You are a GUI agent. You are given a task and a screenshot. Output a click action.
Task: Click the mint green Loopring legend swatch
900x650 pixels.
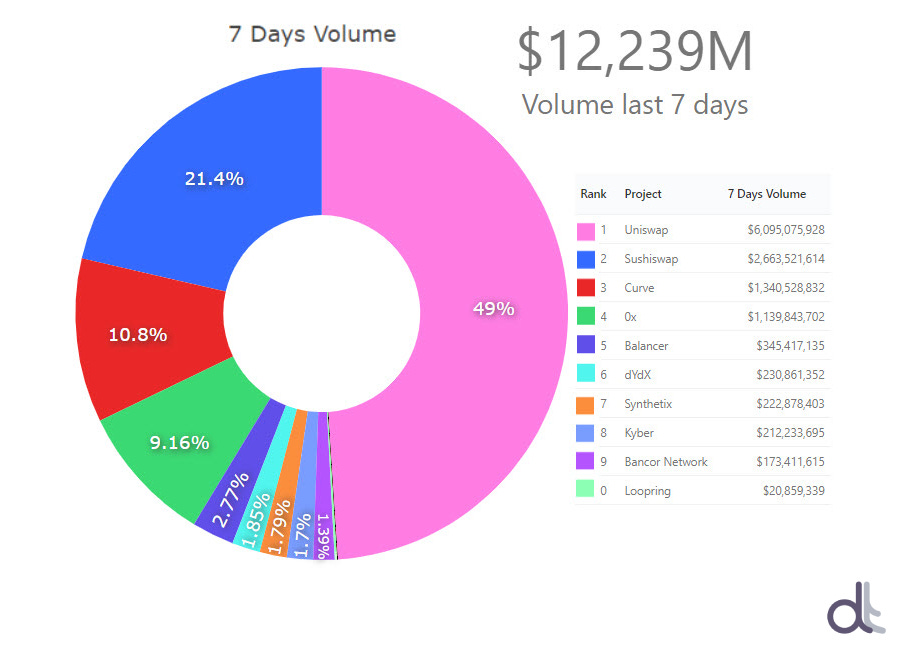pos(585,489)
